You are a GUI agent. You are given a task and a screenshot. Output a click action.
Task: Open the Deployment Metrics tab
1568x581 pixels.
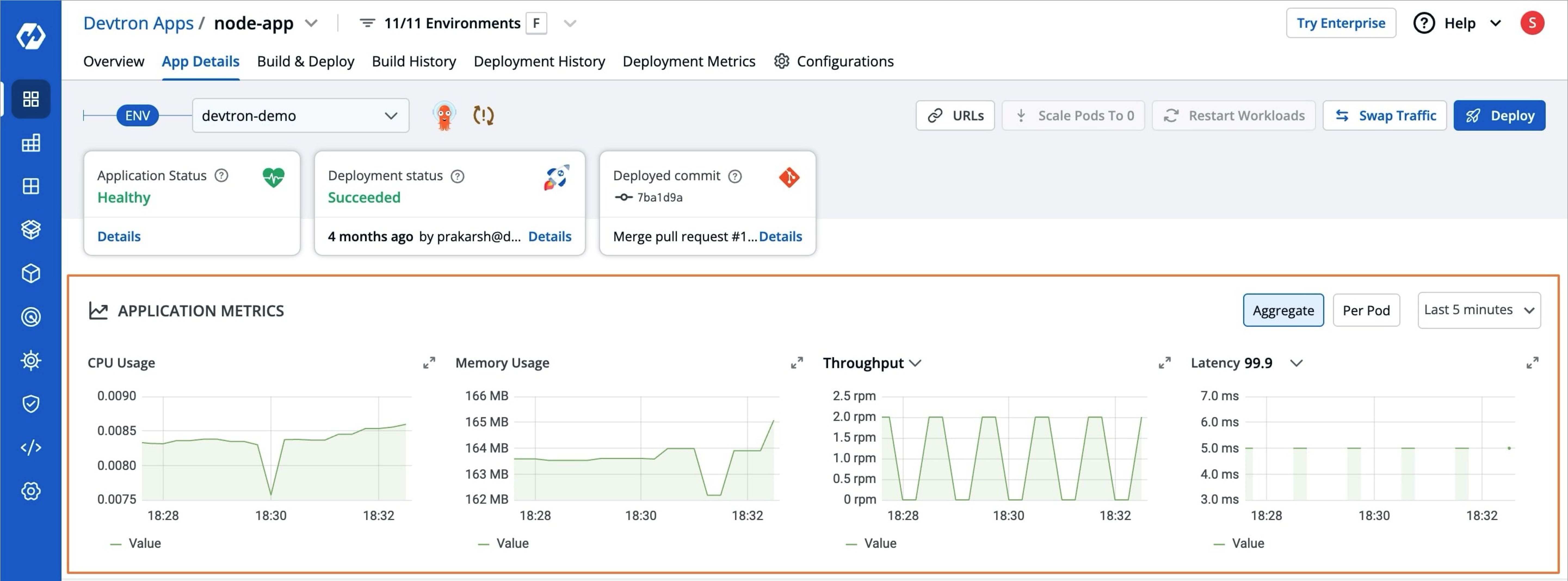[689, 61]
